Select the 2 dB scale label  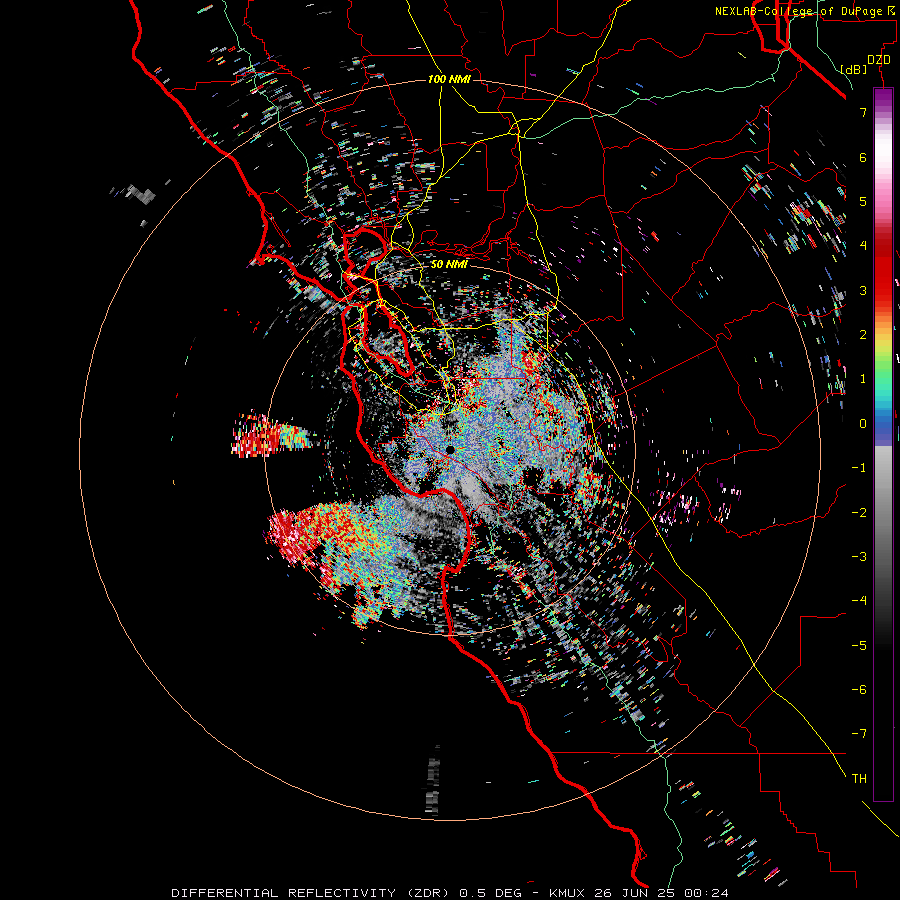(863, 335)
